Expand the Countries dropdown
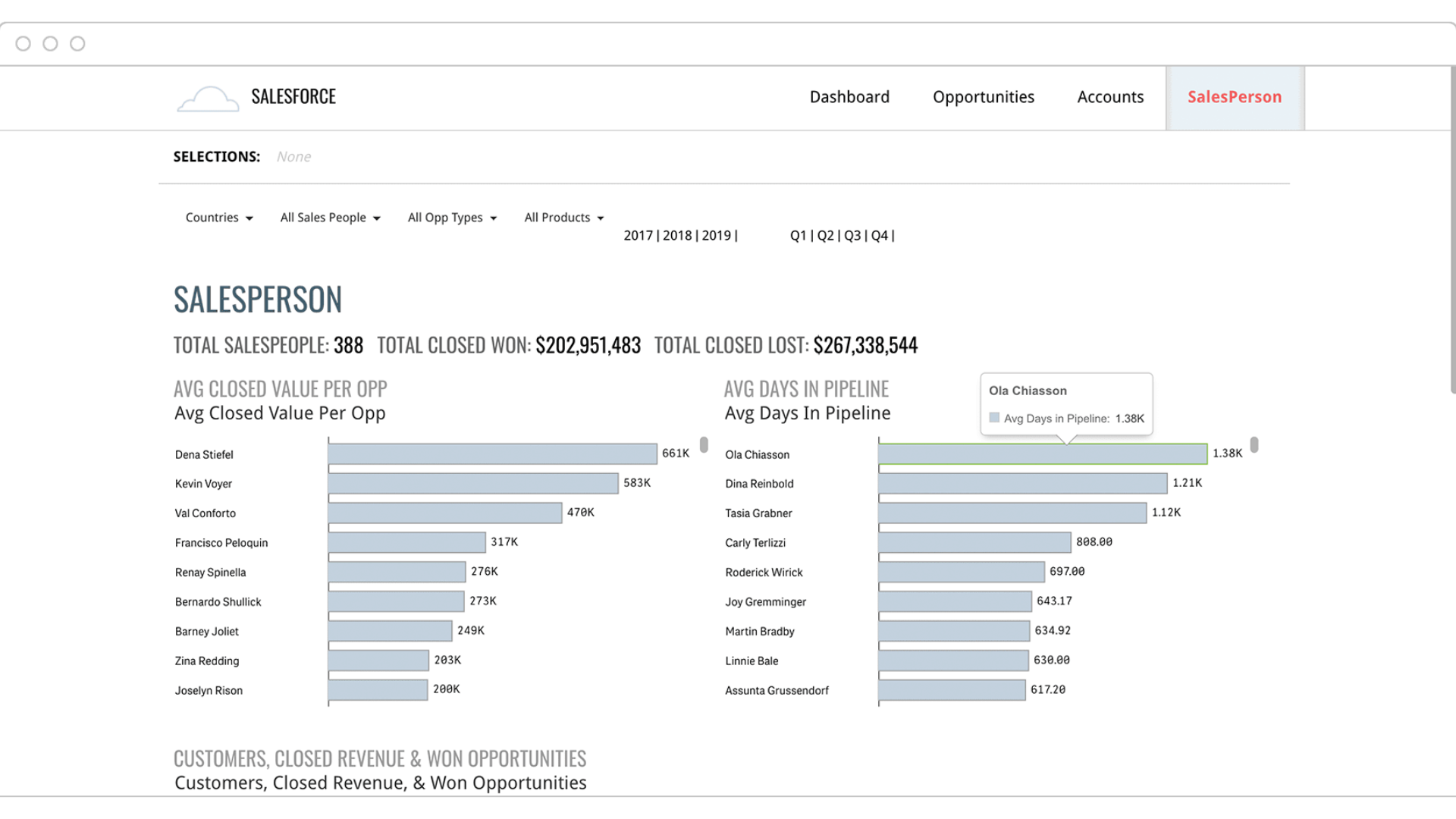The height and width of the screenshot is (819, 1456). pos(219,218)
